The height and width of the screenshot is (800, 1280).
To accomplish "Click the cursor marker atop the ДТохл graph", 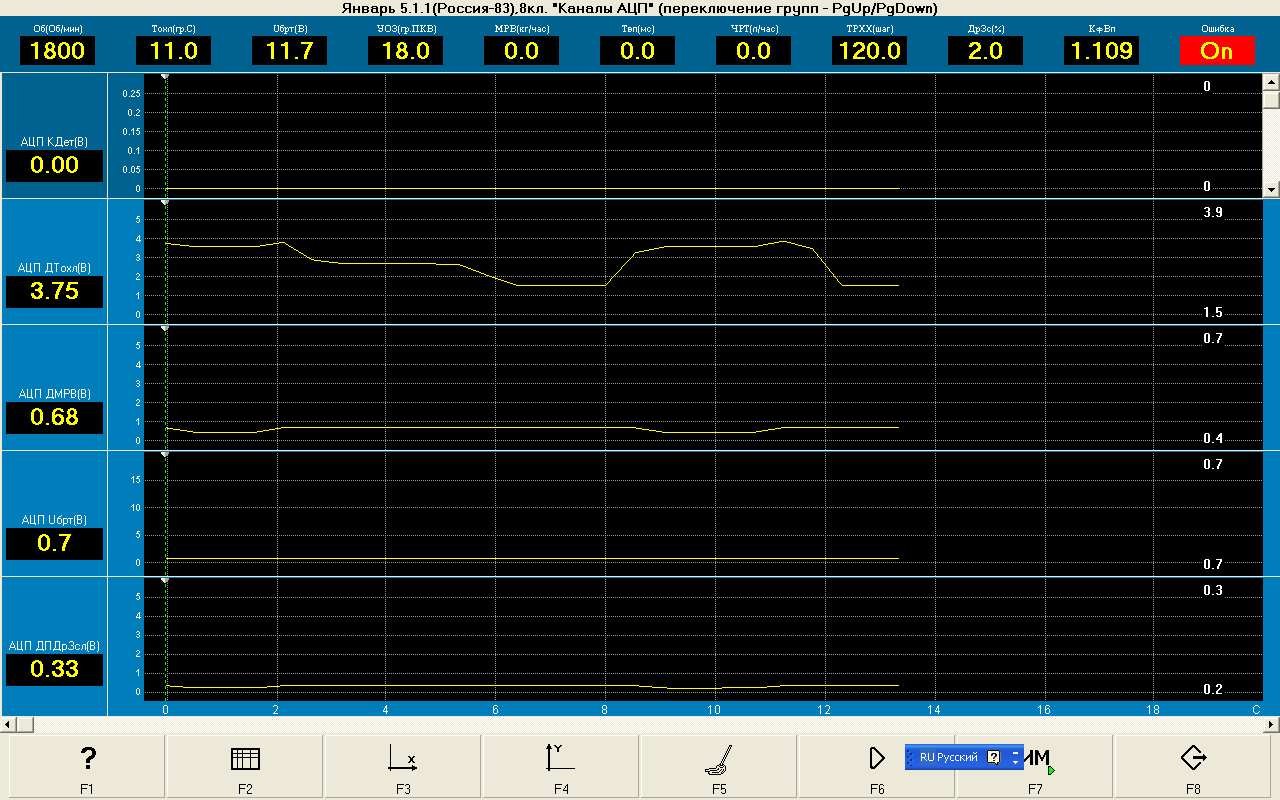I will (165, 202).
